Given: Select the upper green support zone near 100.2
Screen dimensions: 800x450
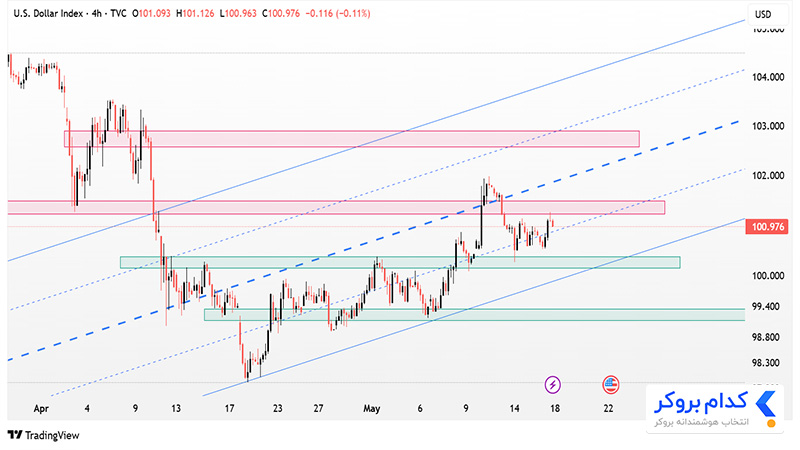Looking at the screenshot, I should [x=400, y=262].
